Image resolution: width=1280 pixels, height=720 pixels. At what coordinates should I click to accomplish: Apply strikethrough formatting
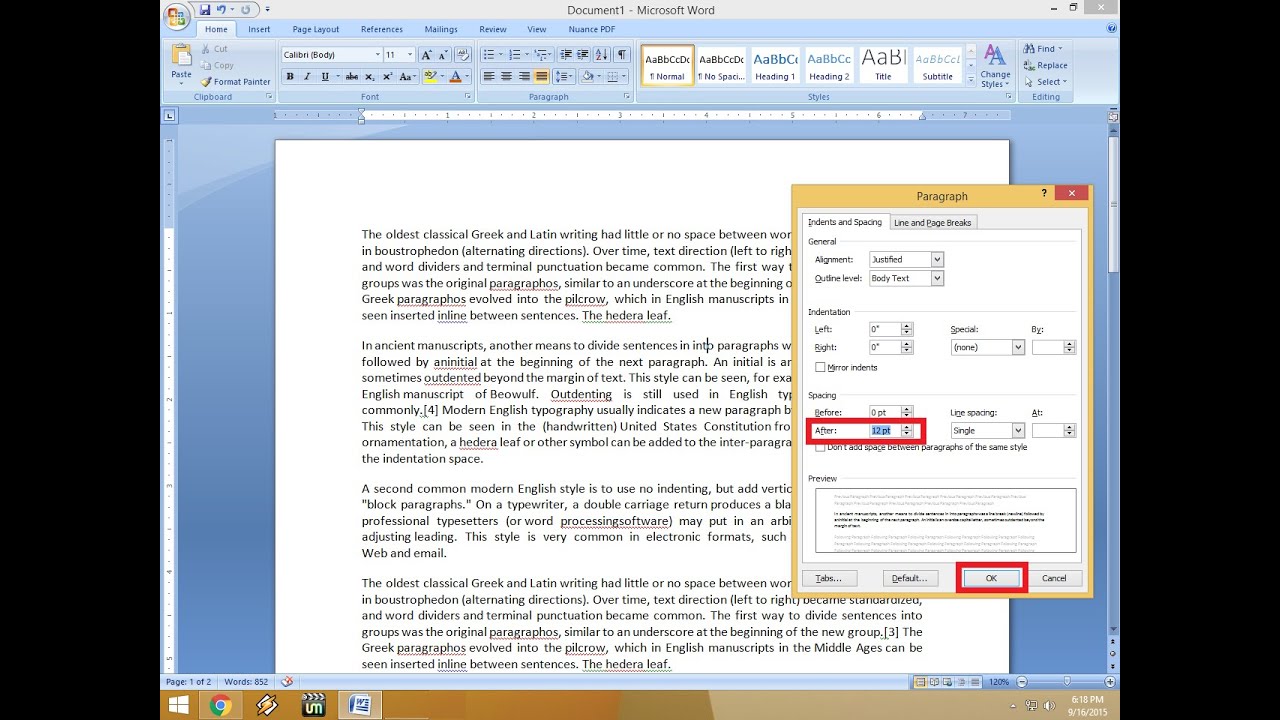pos(351,76)
